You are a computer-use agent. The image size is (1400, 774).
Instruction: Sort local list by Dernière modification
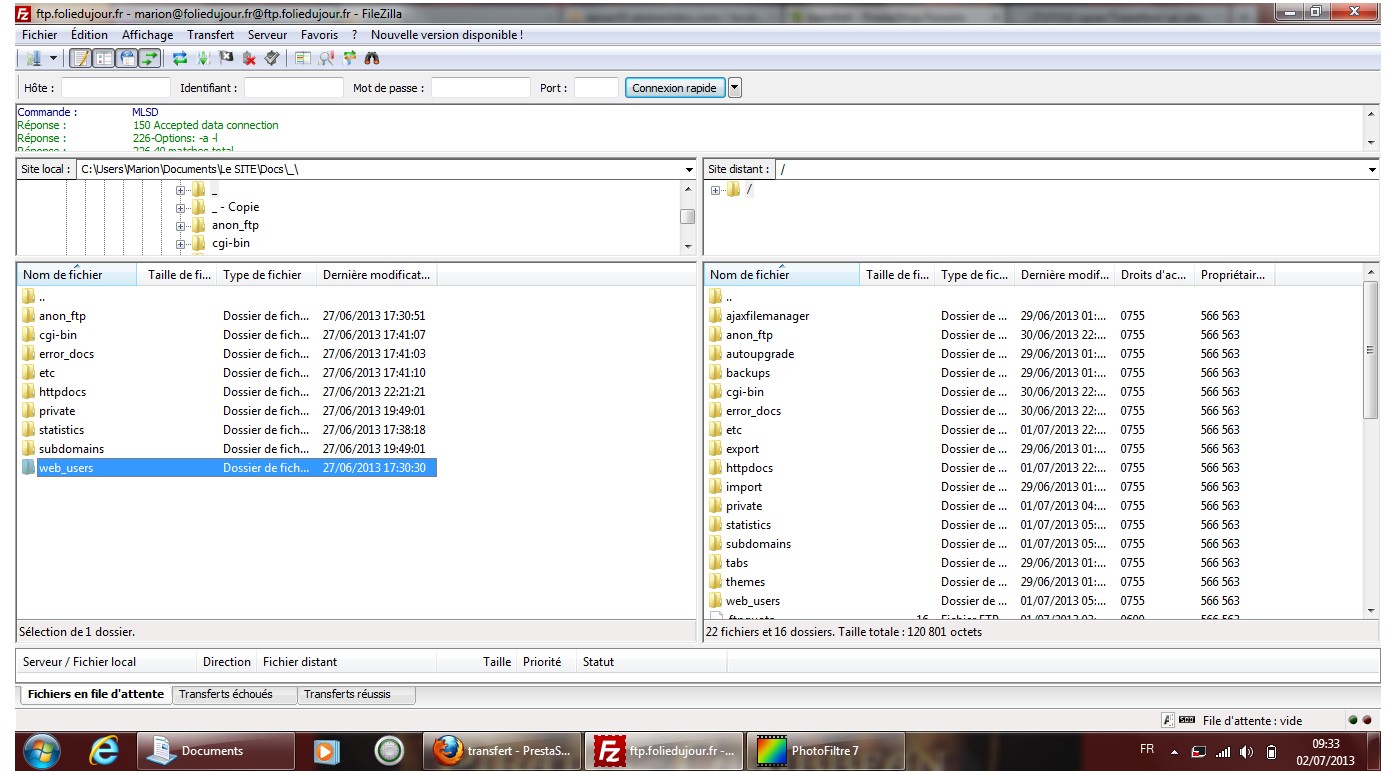377,275
